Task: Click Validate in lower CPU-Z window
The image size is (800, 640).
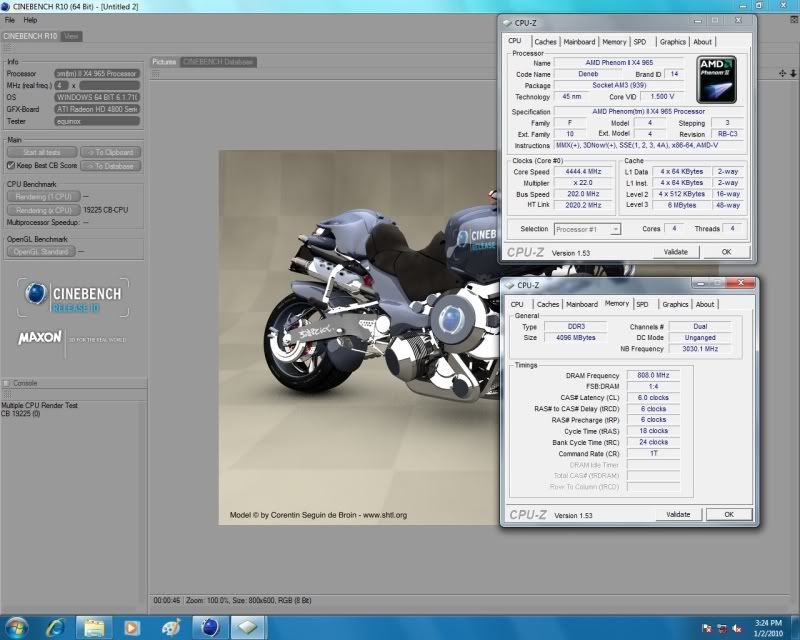Action: 678,514
